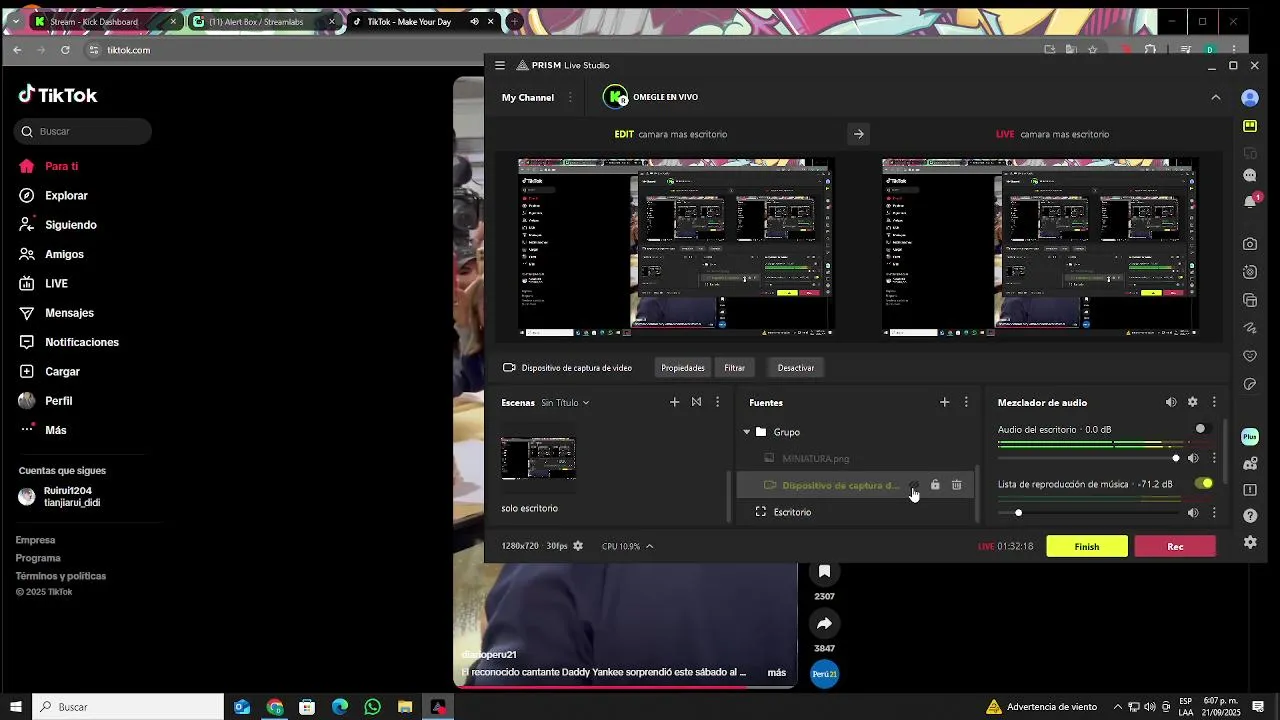Open WhatsApp from Windows taskbar

tap(373, 707)
